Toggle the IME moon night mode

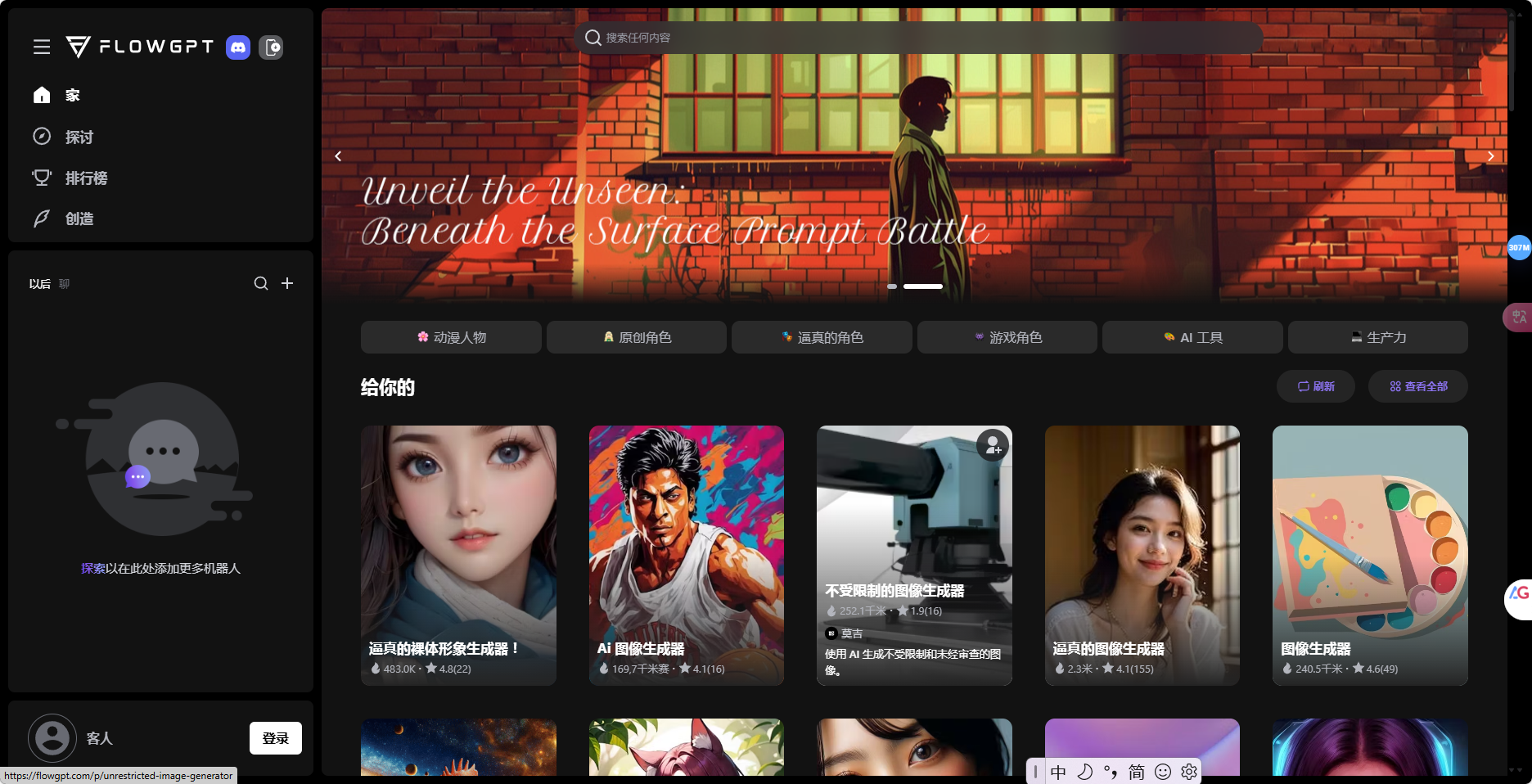1084,772
